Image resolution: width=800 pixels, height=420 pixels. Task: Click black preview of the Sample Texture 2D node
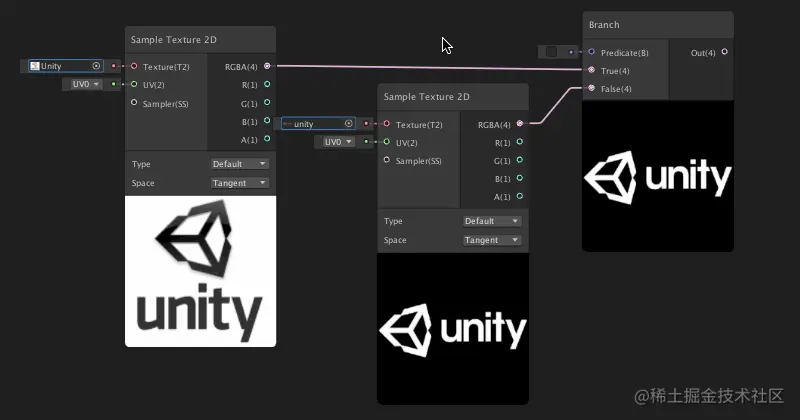(x=453, y=329)
